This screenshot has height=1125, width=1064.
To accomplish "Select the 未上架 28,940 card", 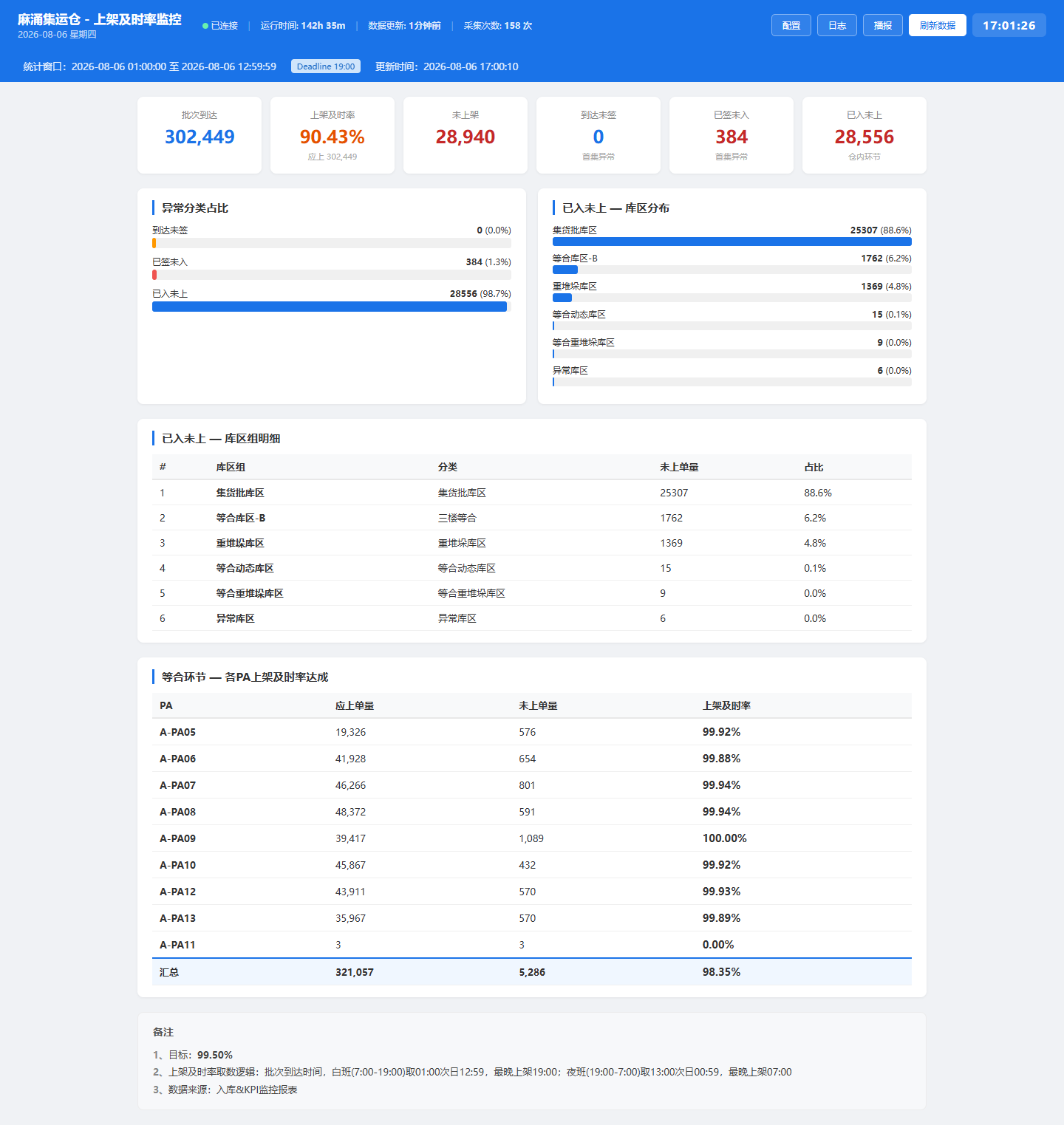I will (465, 135).
